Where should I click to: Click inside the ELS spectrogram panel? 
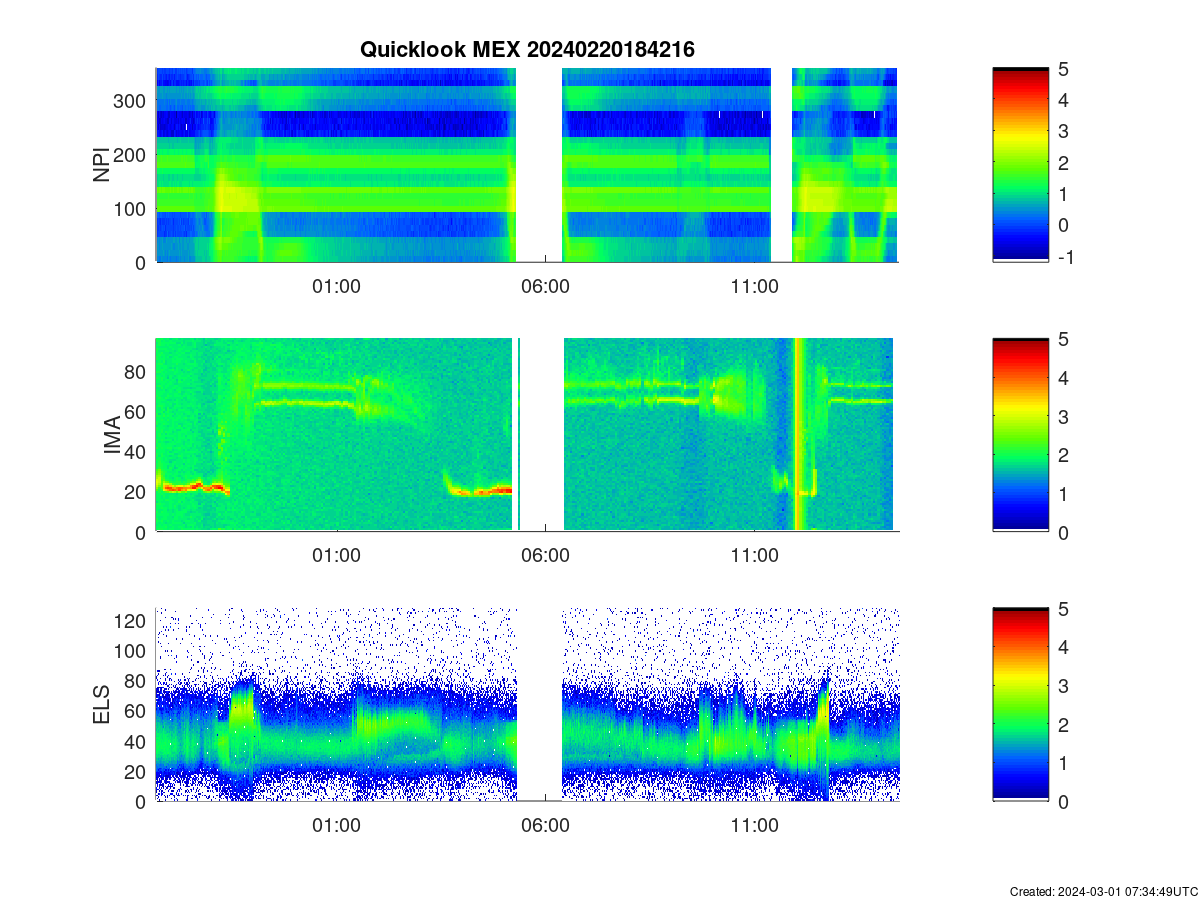[x=526, y=704]
